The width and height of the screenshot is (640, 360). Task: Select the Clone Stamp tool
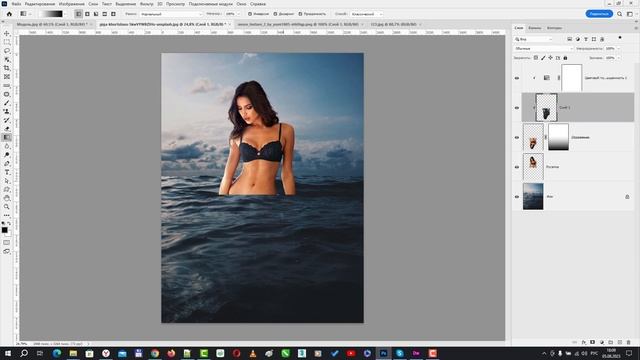tap(7, 111)
